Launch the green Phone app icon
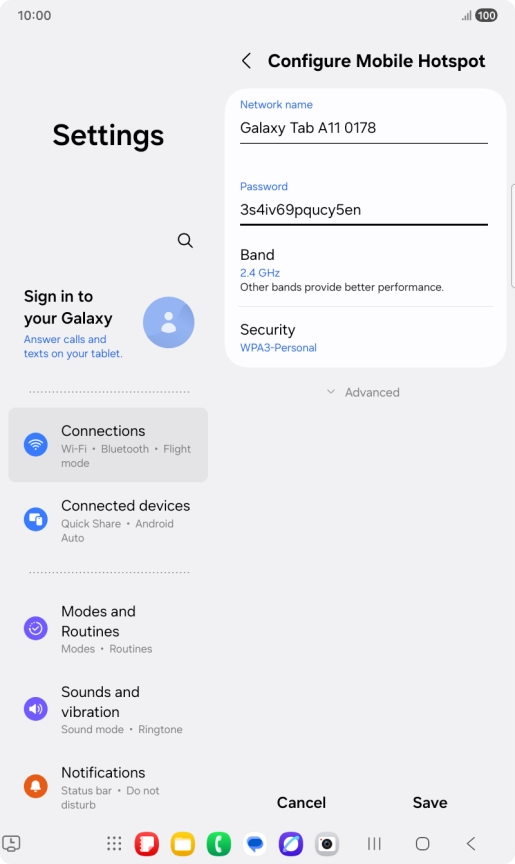The width and height of the screenshot is (515, 864). (x=219, y=844)
